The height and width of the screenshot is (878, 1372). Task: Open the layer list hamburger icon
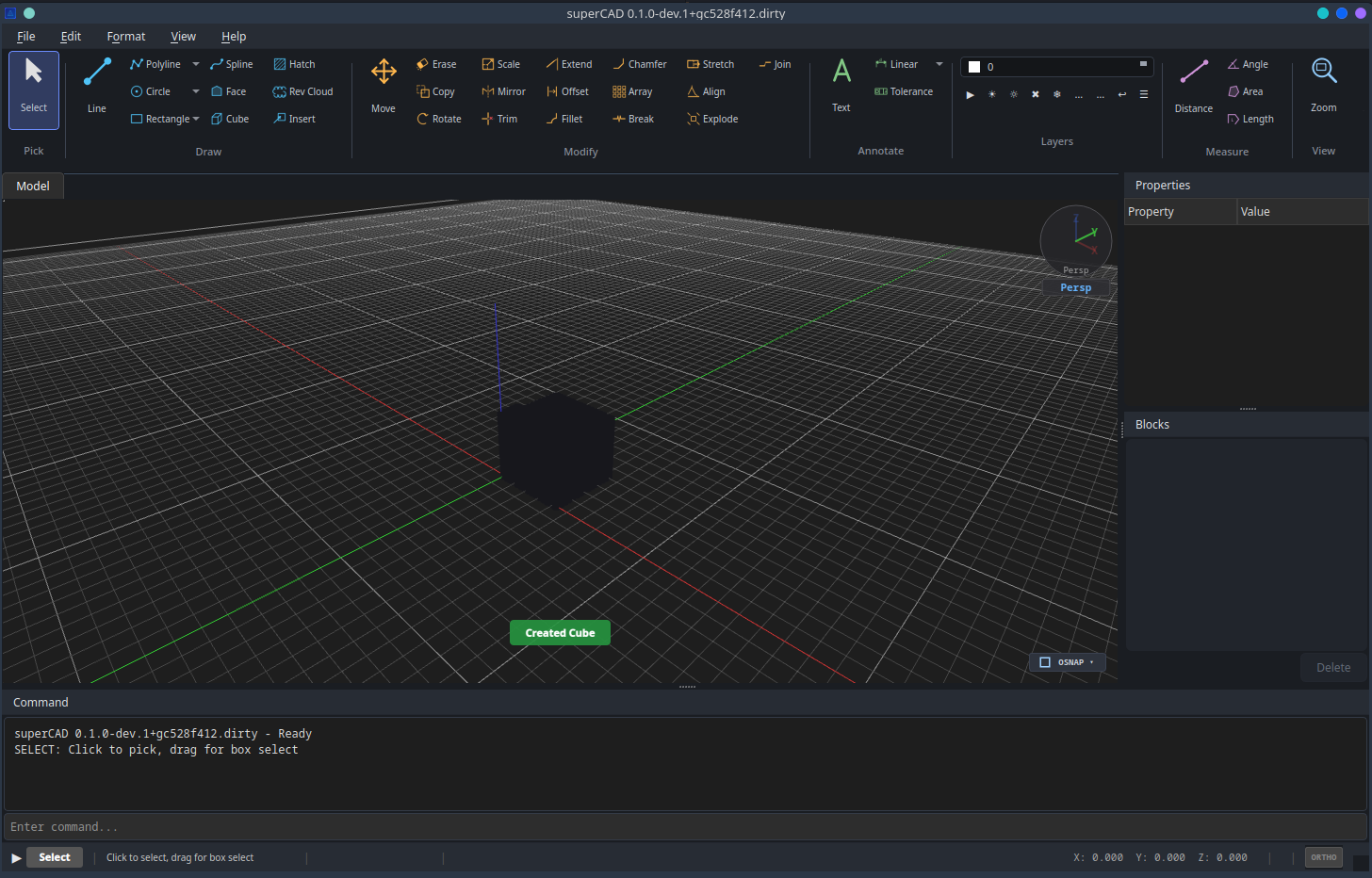[x=1144, y=94]
